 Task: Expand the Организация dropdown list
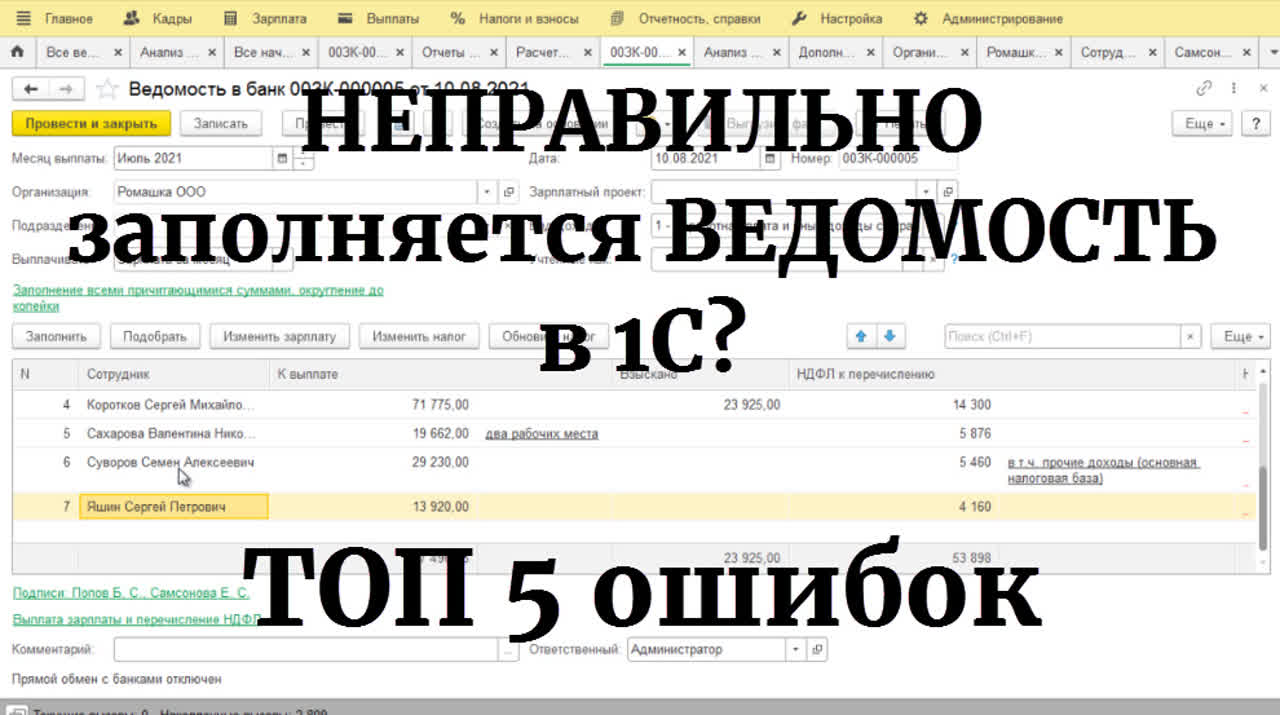[x=487, y=191]
